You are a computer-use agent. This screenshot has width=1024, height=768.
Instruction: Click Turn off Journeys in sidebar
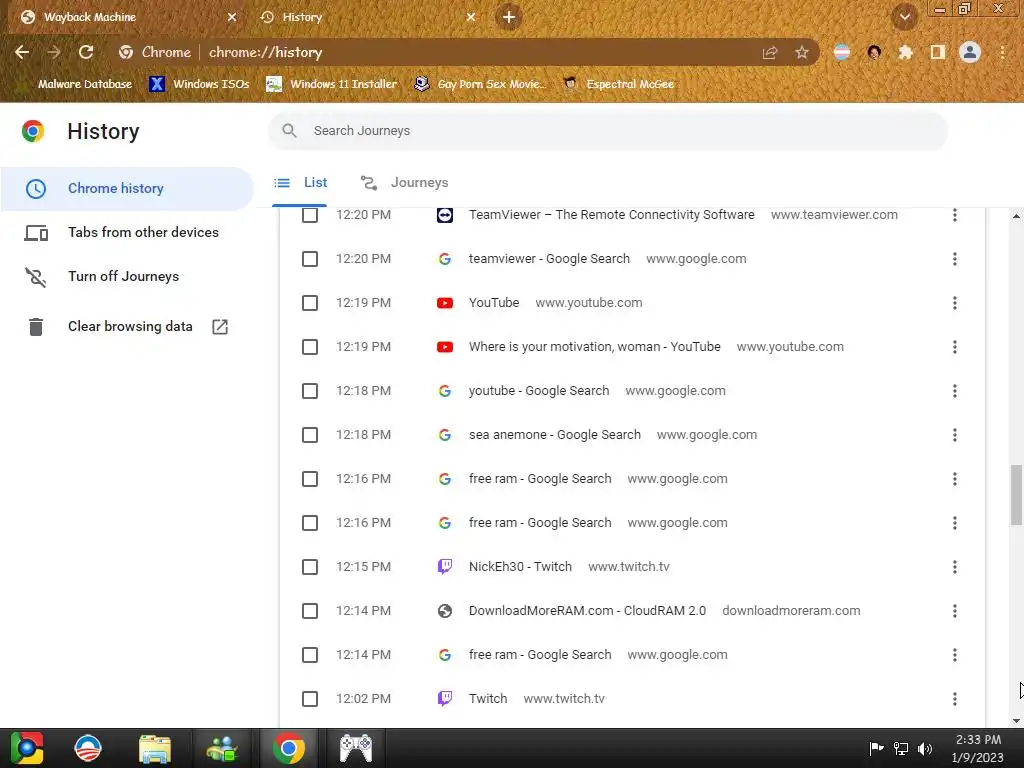pyautogui.click(x=127, y=276)
